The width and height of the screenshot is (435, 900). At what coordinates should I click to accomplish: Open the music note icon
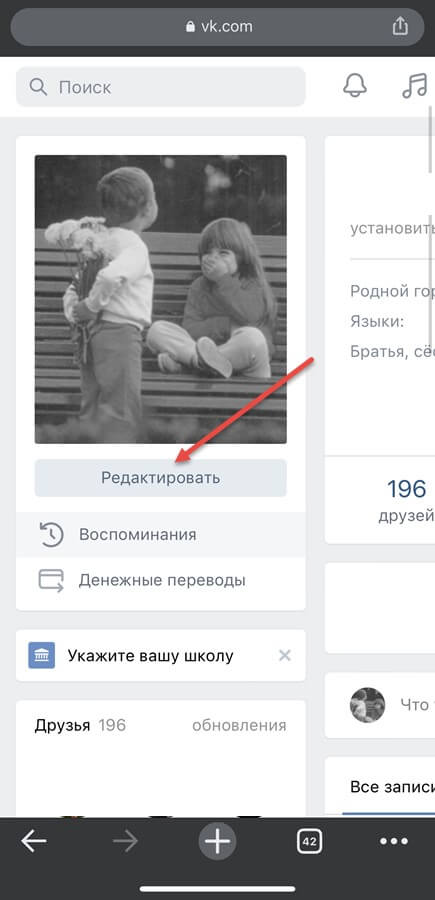(x=415, y=86)
